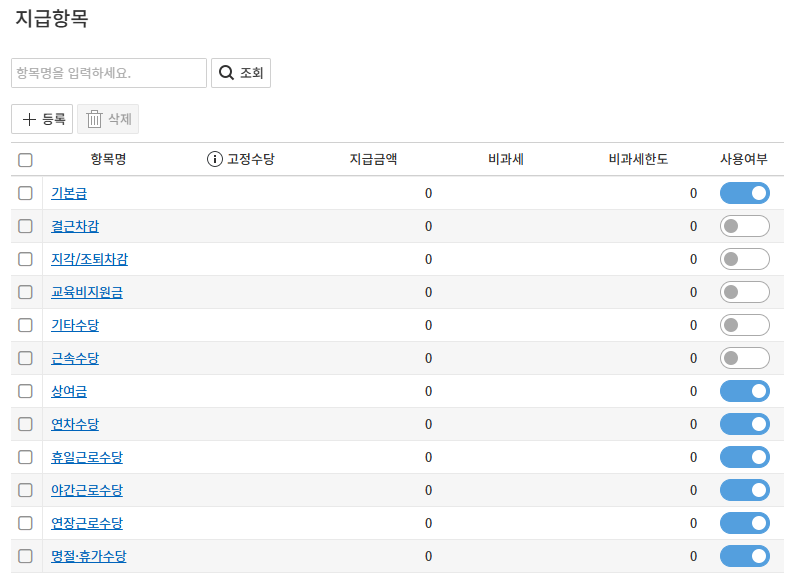Check the select-all header checkbox

coord(26,160)
